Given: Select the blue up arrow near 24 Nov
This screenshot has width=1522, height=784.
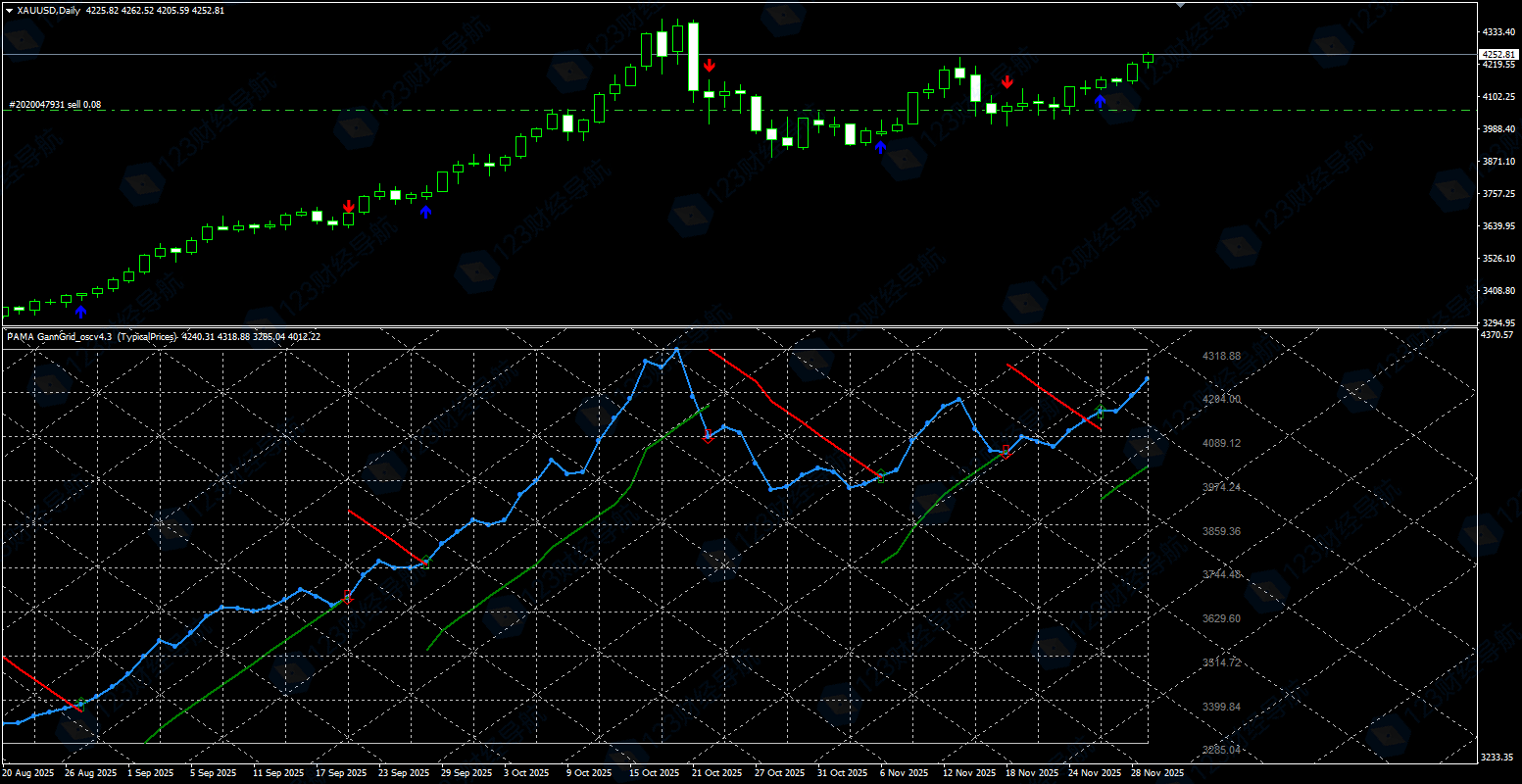Looking at the screenshot, I should click(x=1101, y=101).
